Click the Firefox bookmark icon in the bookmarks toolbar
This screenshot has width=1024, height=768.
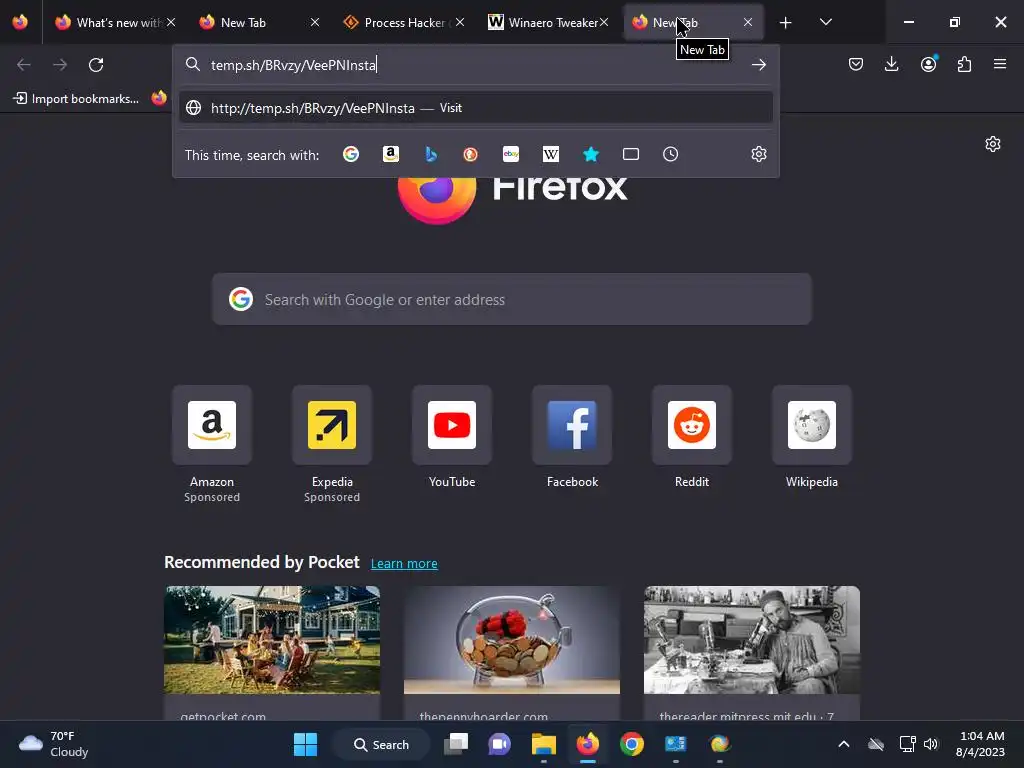click(x=159, y=98)
